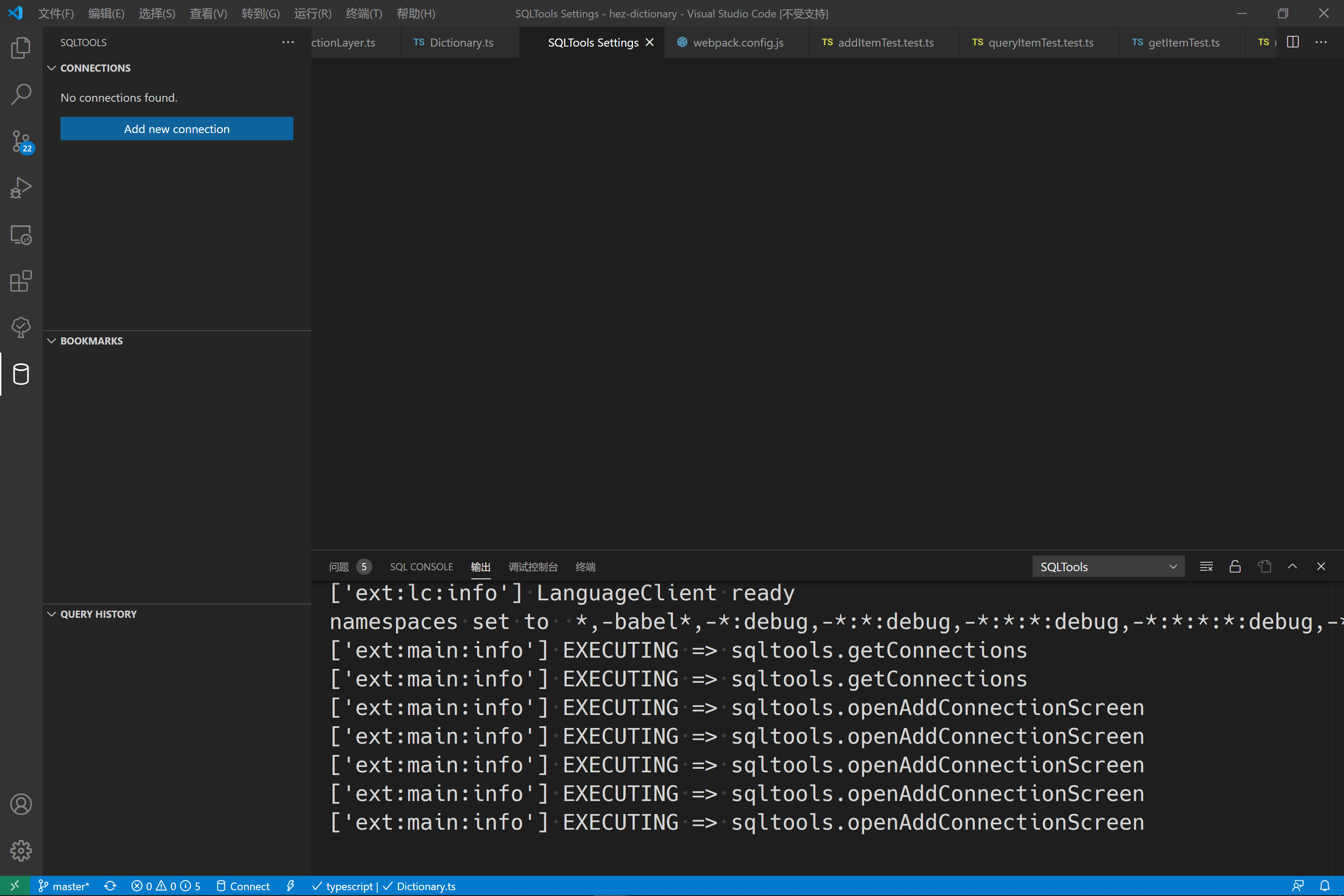Click Add new connection button
This screenshot has height=896, width=1344.
coord(177,129)
